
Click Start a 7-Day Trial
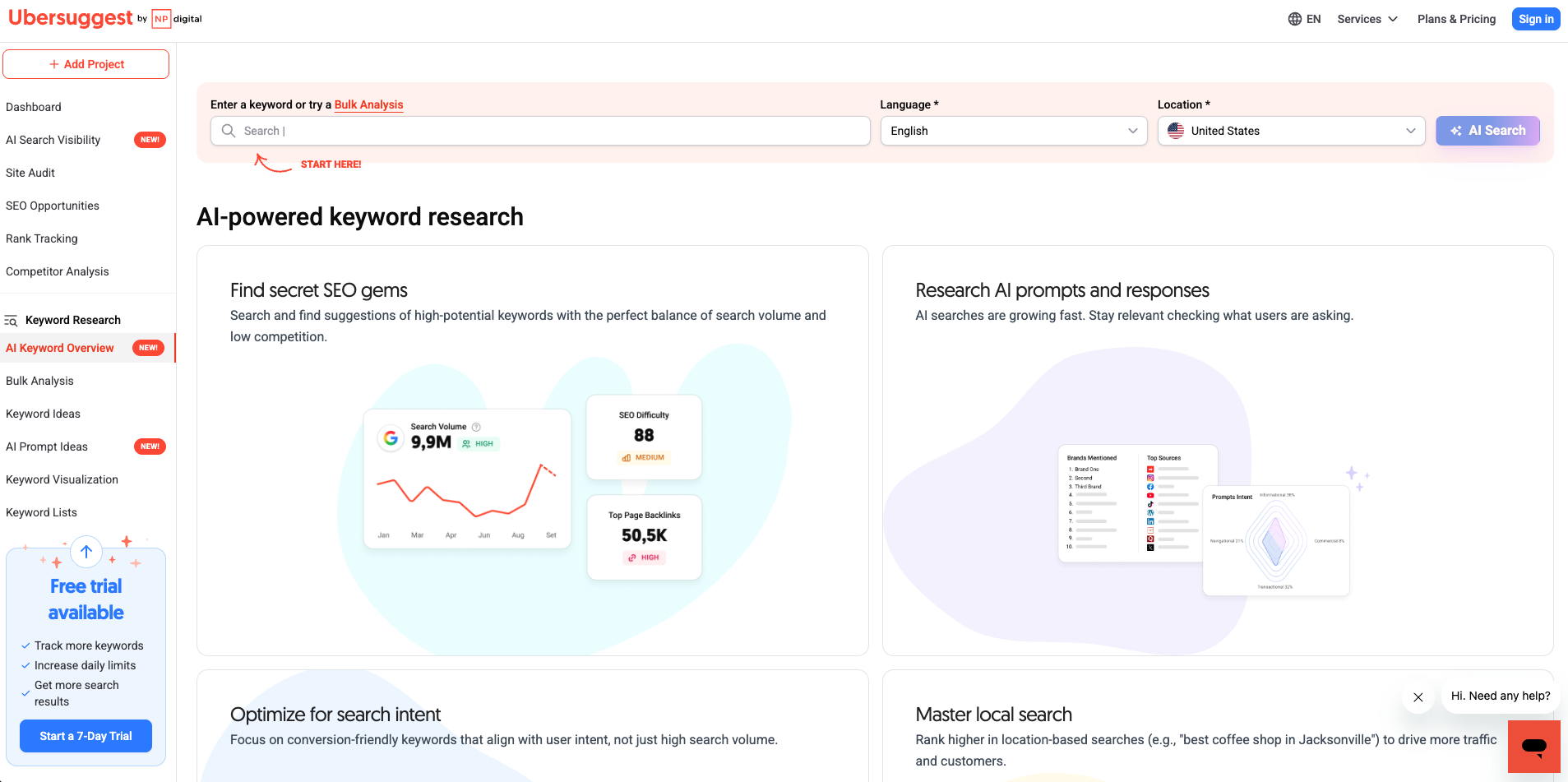(86, 736)
